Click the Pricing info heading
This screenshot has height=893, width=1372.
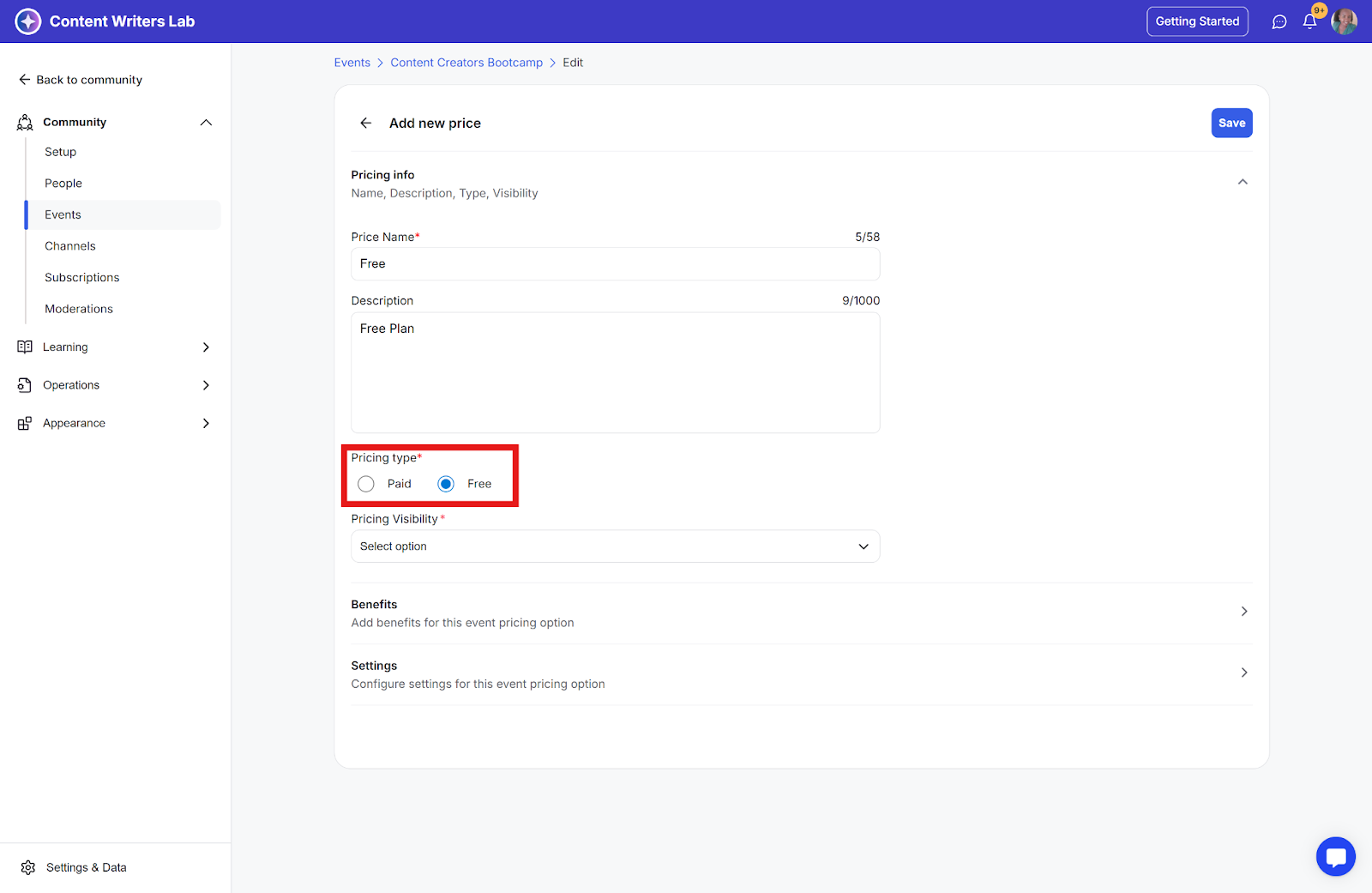(x=382, y=175)
